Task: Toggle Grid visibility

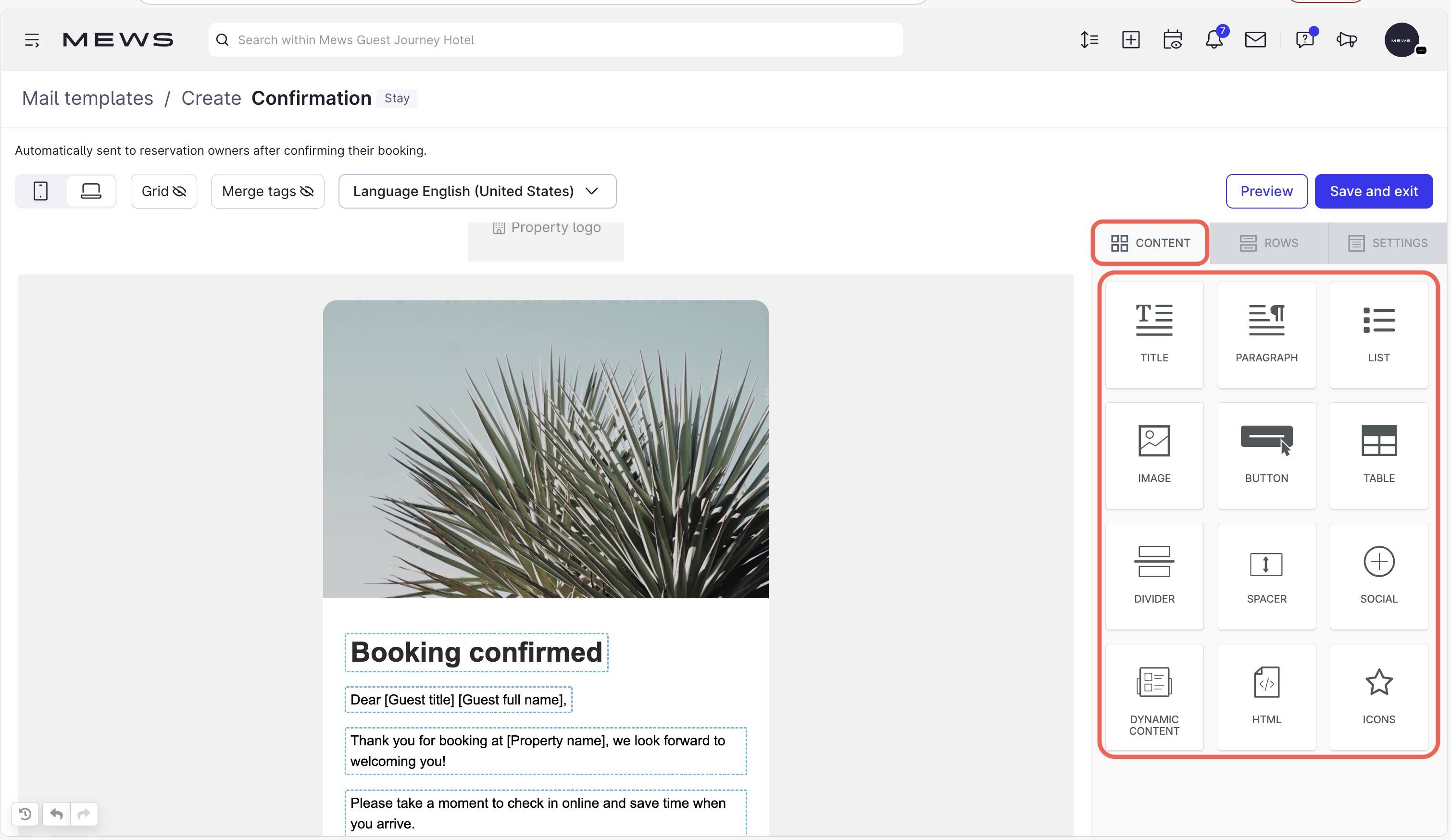Action: (x=163, y=191)
